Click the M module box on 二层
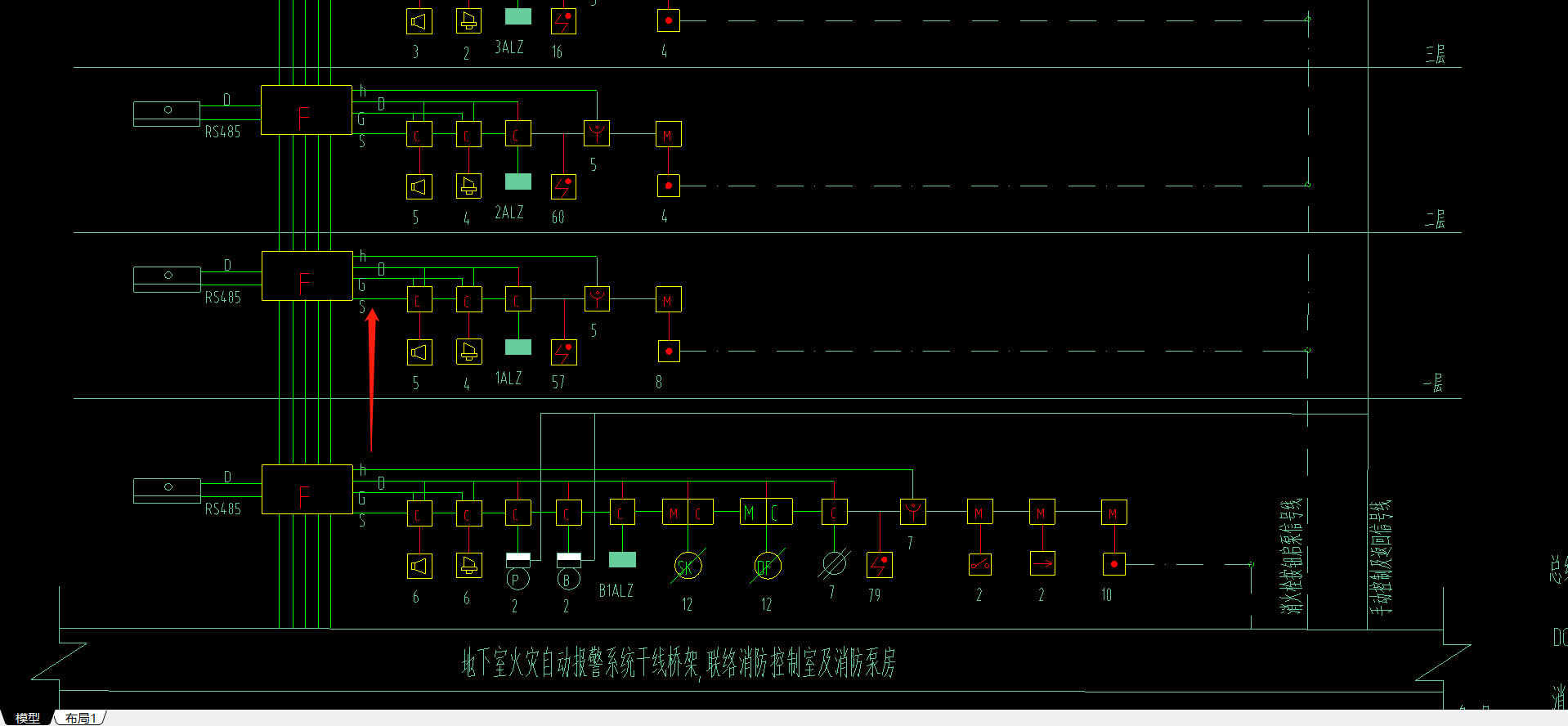The height and width of the screenshot is (726, 1568). coord(668,134)
